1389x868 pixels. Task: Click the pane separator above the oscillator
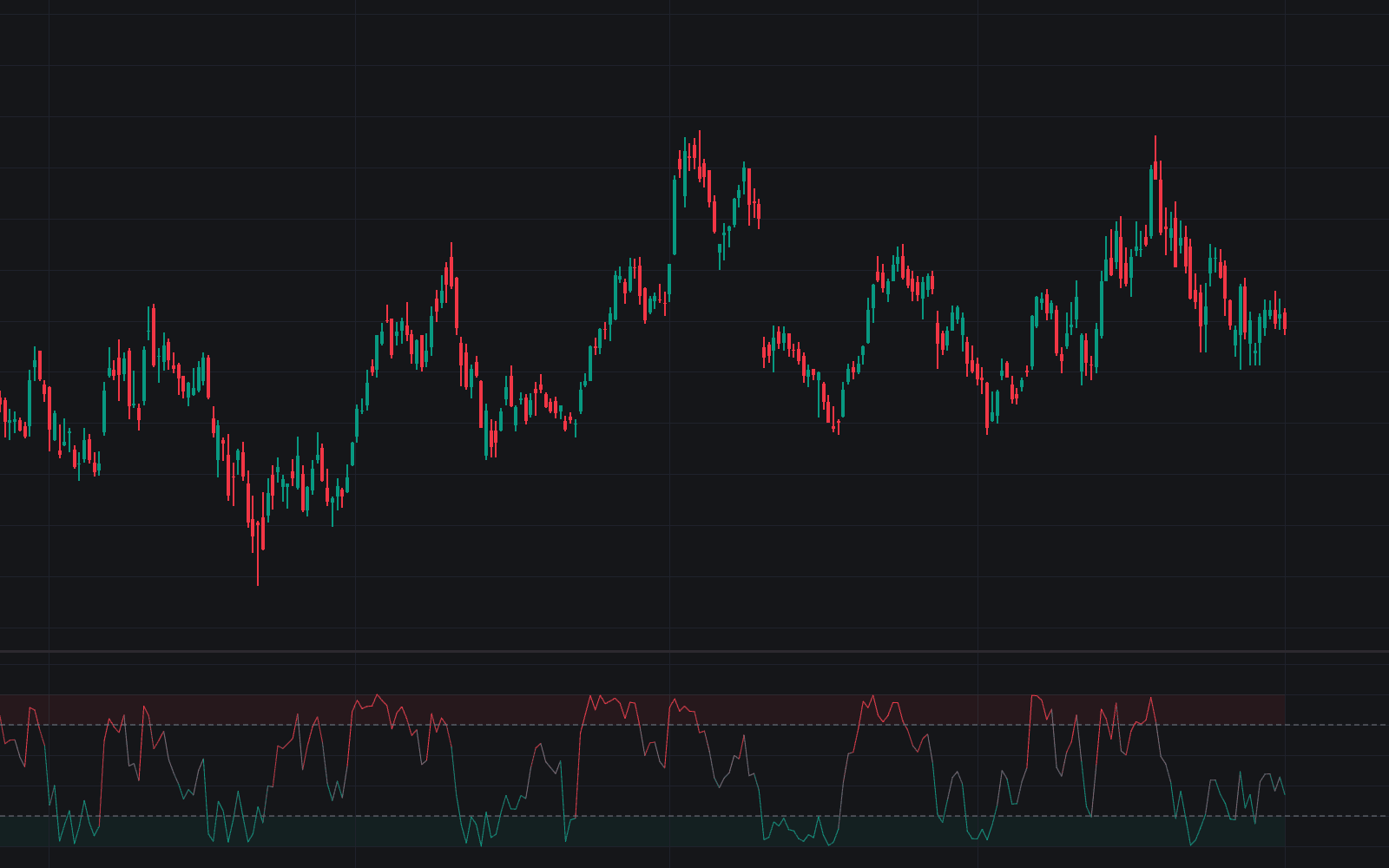[694, 651]
